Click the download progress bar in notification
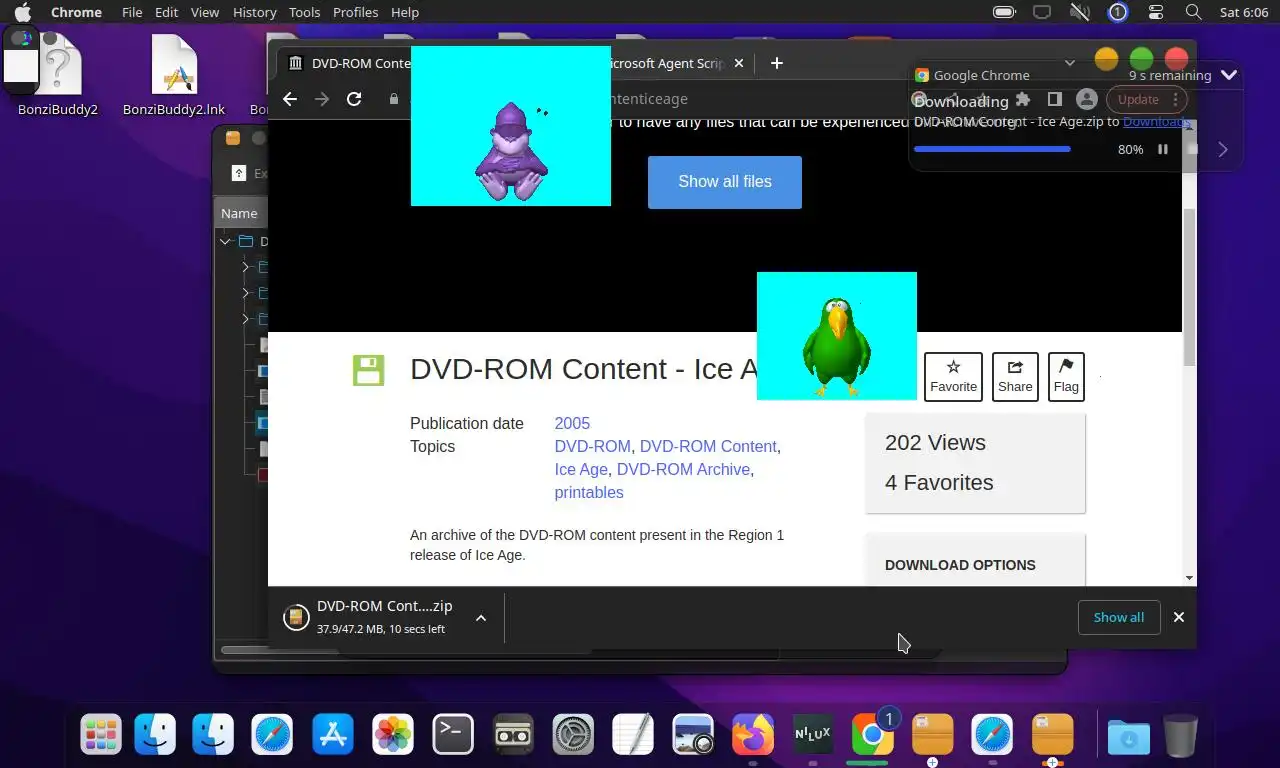1280x768 pixels. (992, 149)
